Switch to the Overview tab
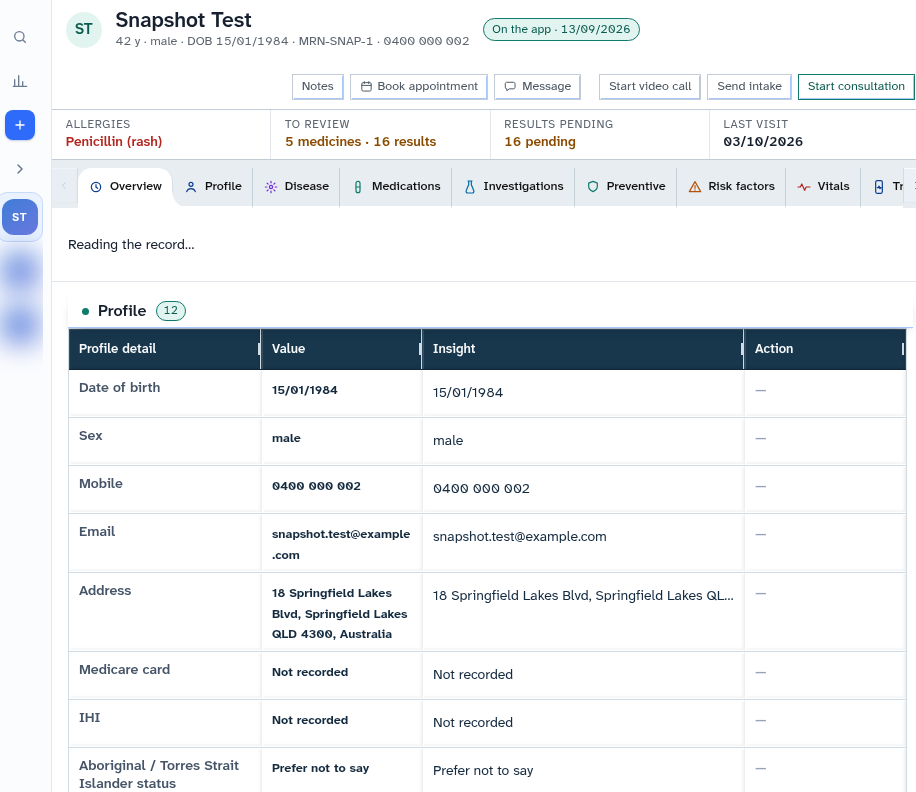 point(126,186)
